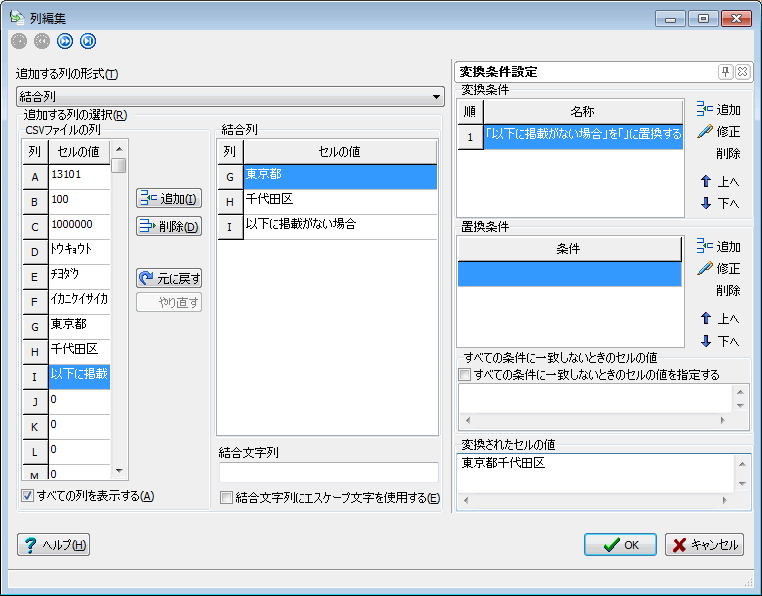
Task: Toggle すべての列を表示する checkbox
Action: pyautogui.click(x=27, y=496)
